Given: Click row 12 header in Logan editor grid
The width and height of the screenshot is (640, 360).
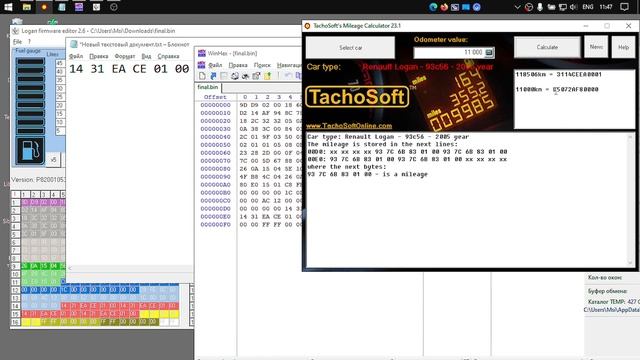Looking at the screenshot, I should coord(16,290).
